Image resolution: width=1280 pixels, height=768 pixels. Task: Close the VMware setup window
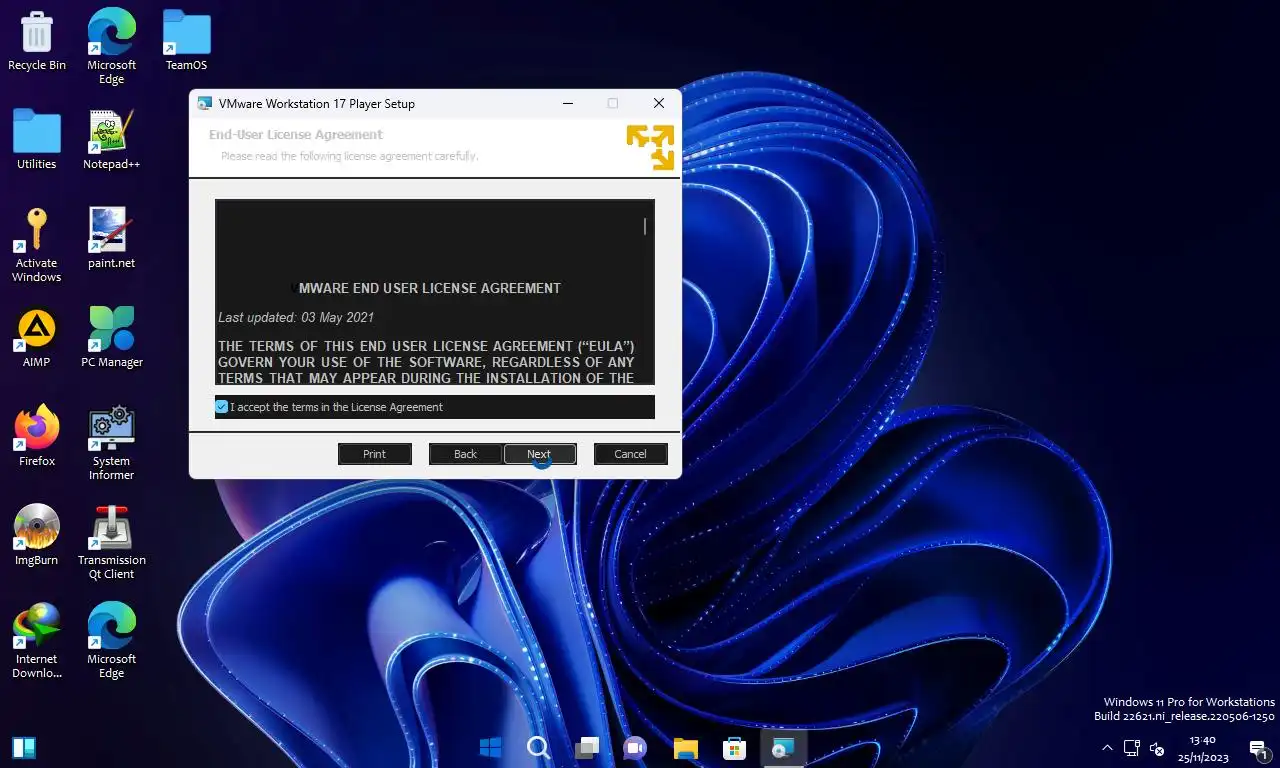click(659, 103)
